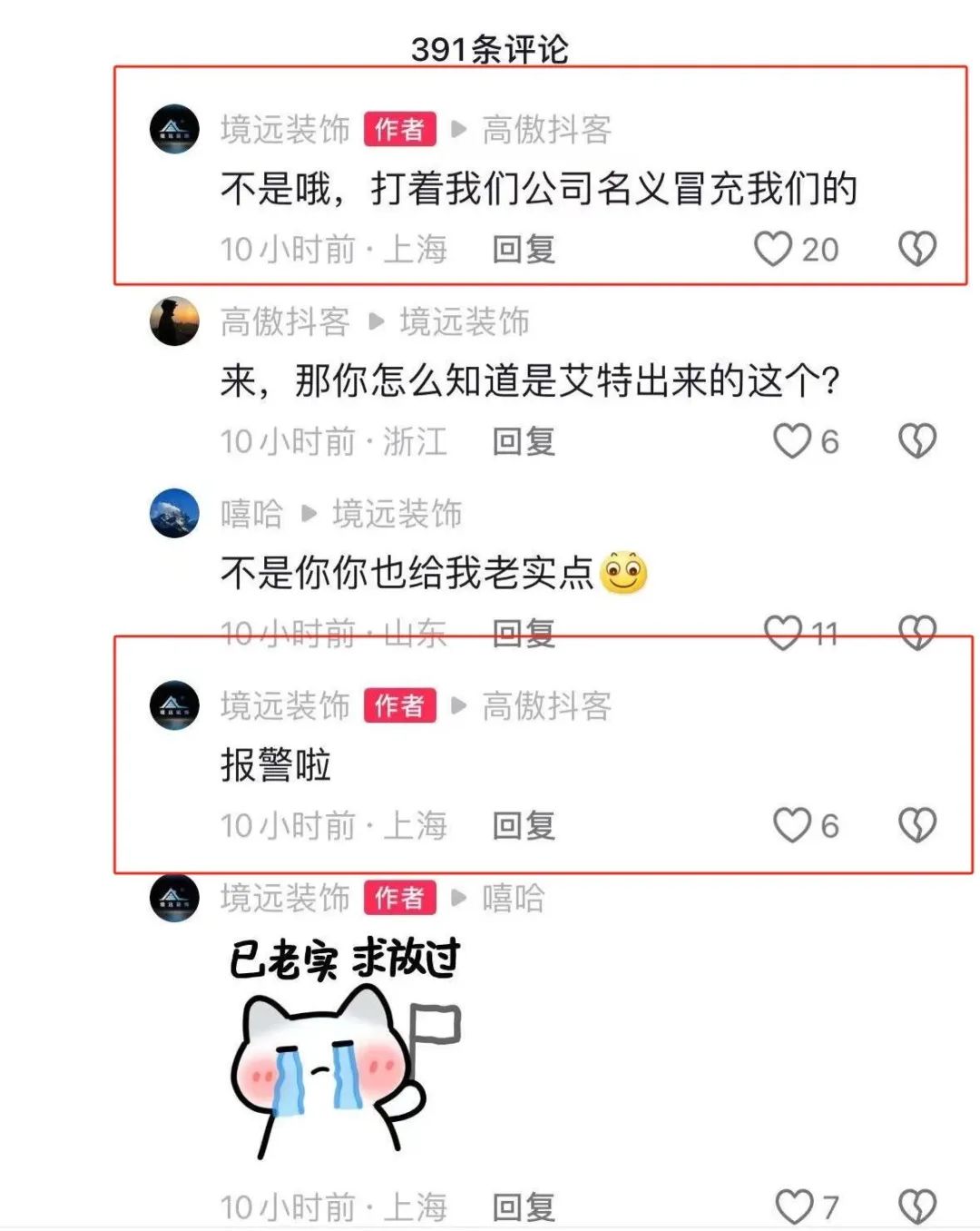Like the 报警啦 comment

click(791, 825)
